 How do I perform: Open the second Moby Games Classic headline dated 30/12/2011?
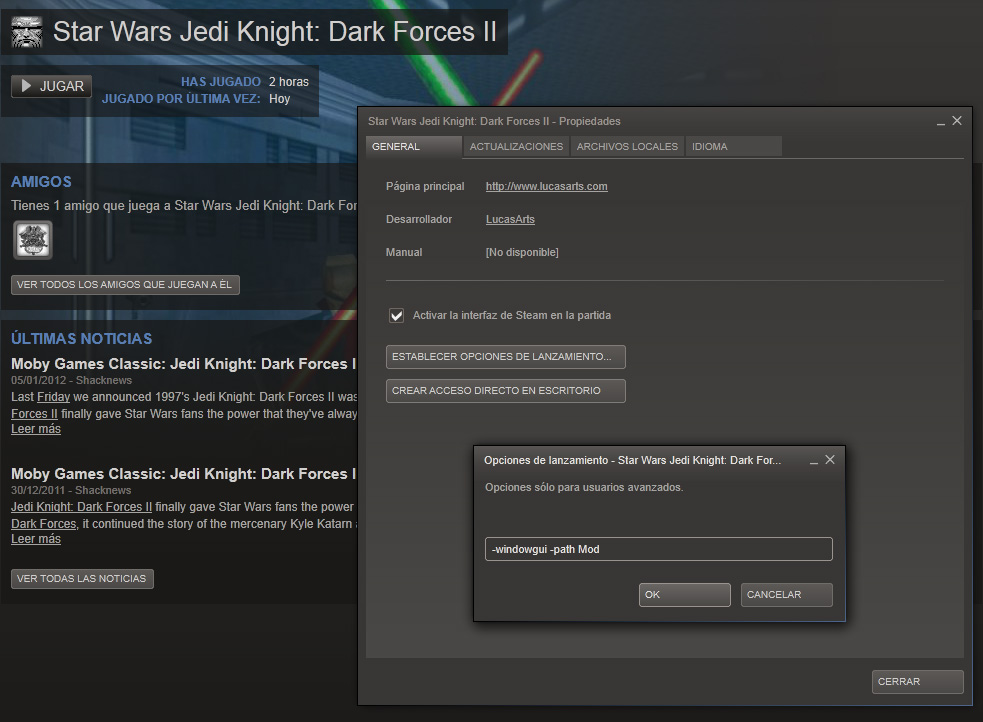pos(184,474)
